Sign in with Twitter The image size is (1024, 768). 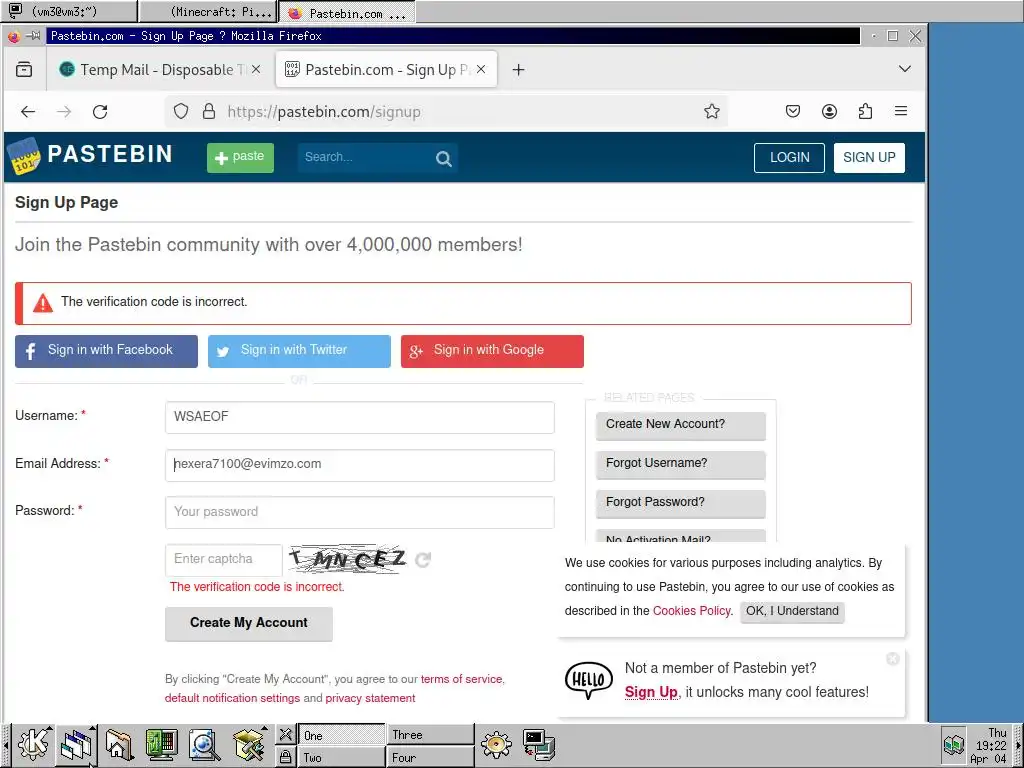[299, 351]
